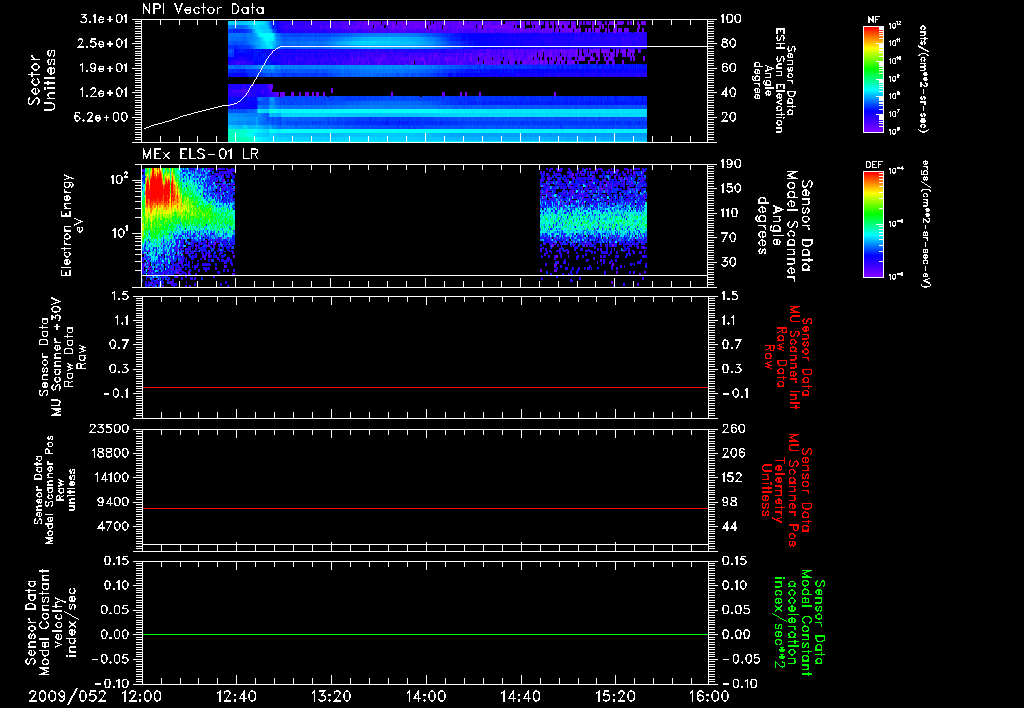Click the 13:20 time tick label

click(x=331, y=696)
